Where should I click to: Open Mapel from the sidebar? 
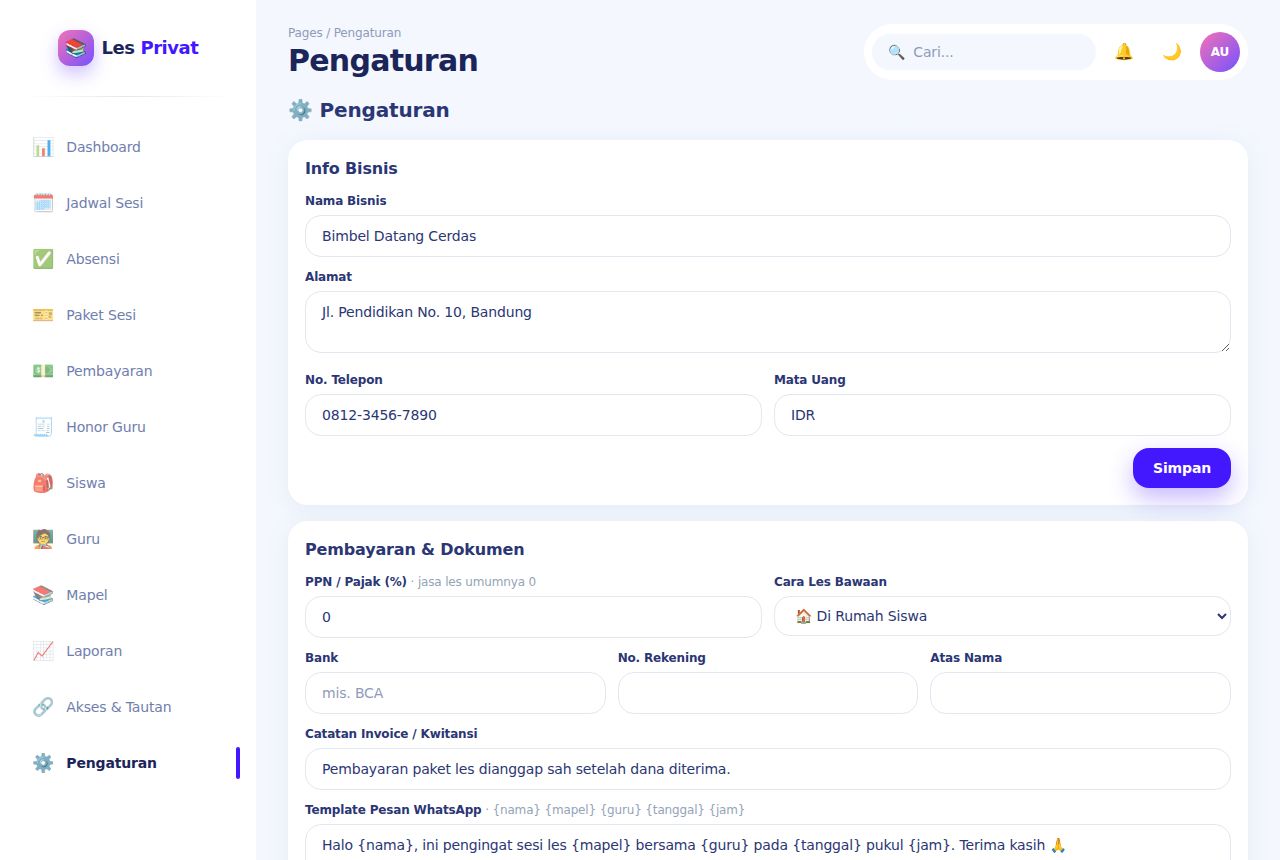(x=128, y=595)
